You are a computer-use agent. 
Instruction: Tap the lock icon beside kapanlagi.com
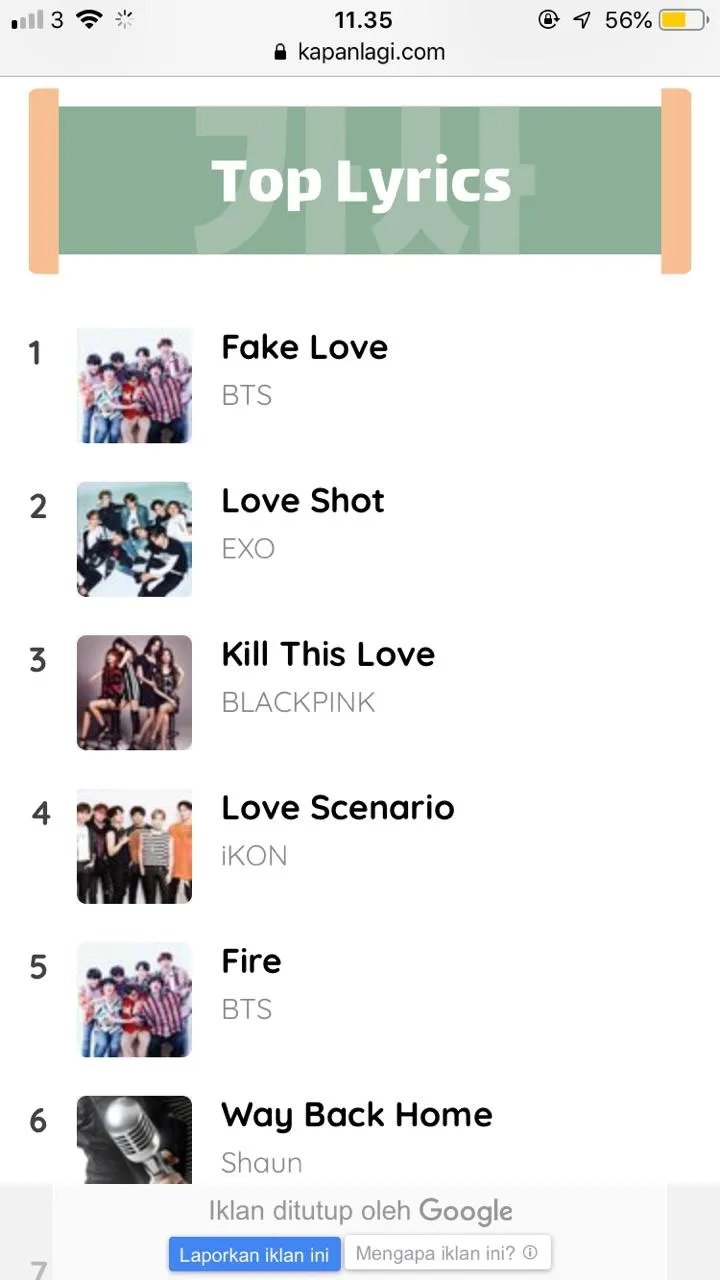pos(280,53)
